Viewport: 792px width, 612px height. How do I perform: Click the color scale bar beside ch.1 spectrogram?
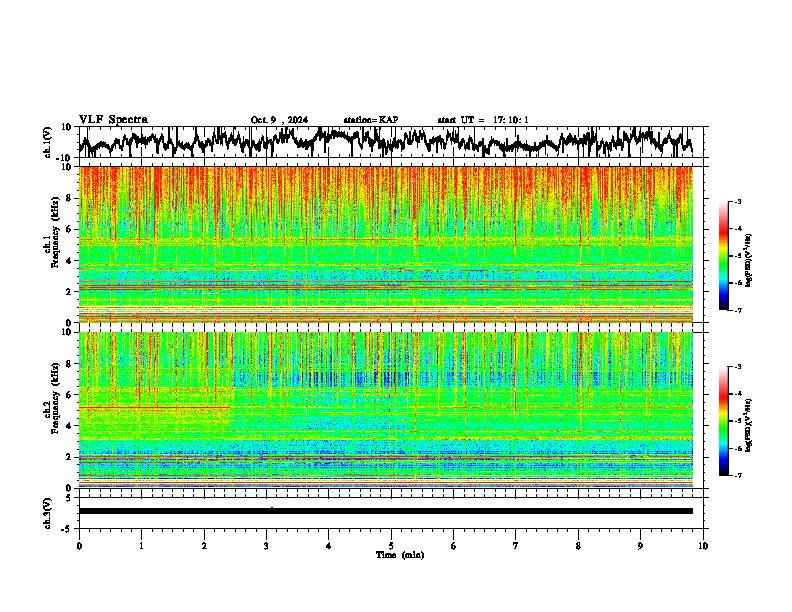724,256
